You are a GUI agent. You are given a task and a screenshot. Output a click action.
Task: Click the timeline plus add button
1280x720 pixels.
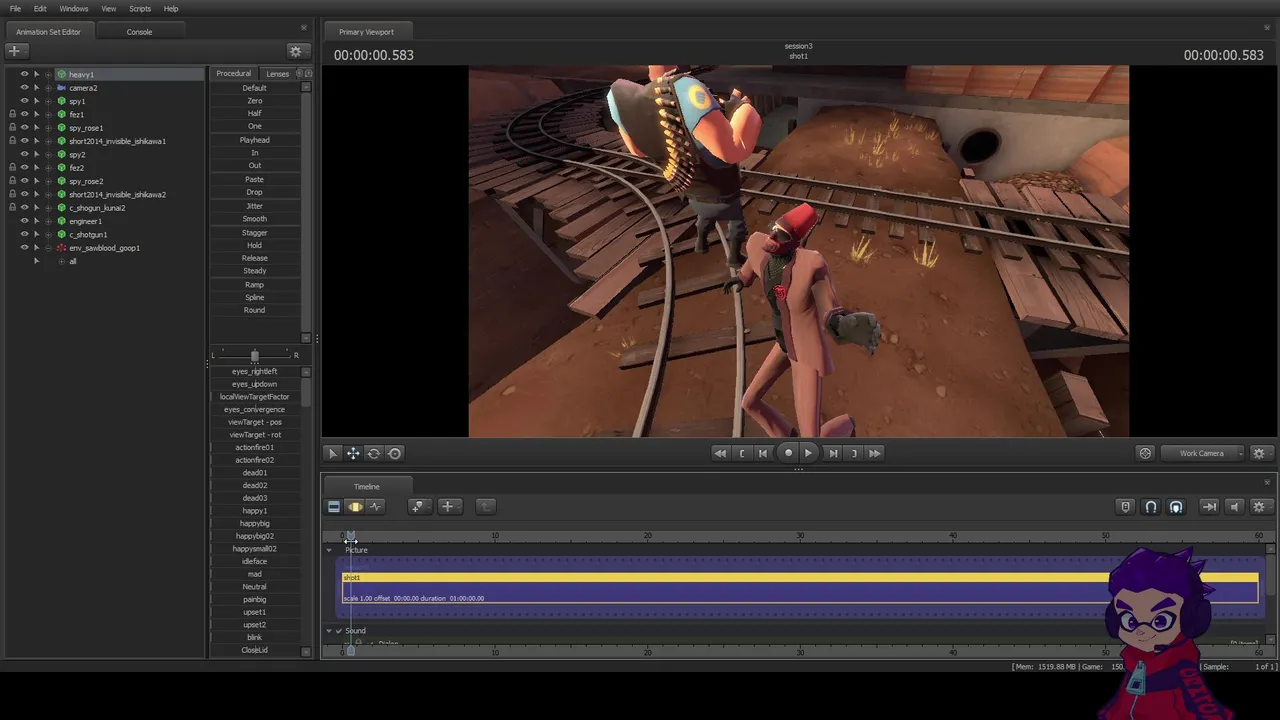tap(448, 507)
